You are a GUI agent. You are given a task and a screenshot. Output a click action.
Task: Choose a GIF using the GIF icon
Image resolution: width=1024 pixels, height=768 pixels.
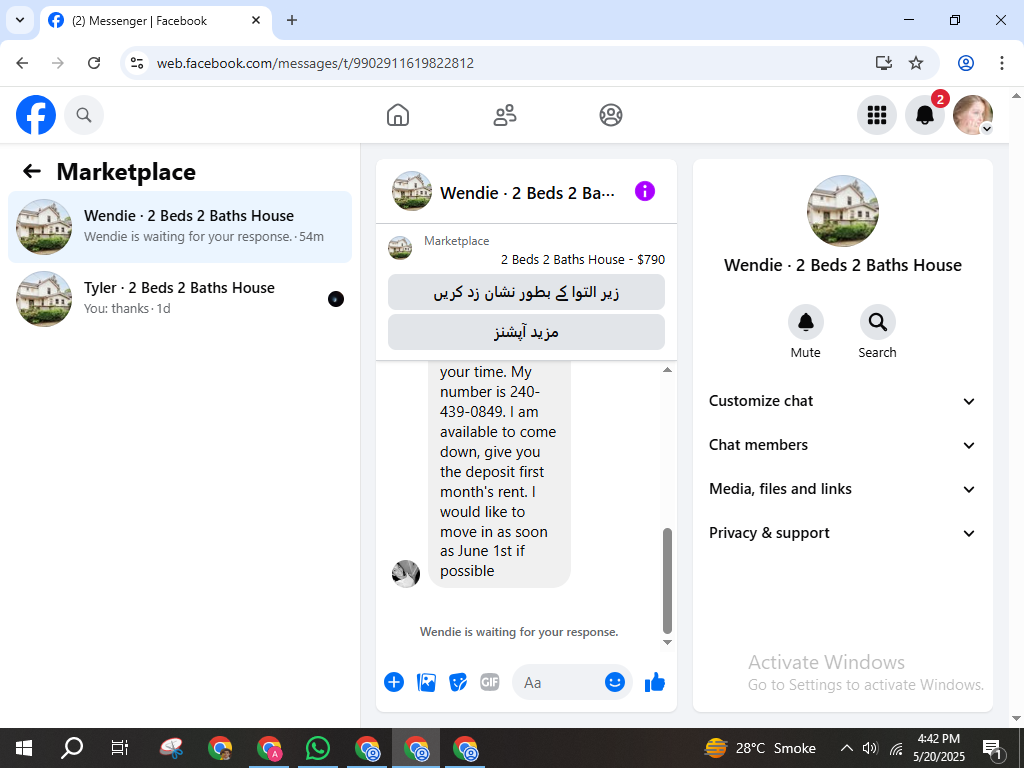490,682
